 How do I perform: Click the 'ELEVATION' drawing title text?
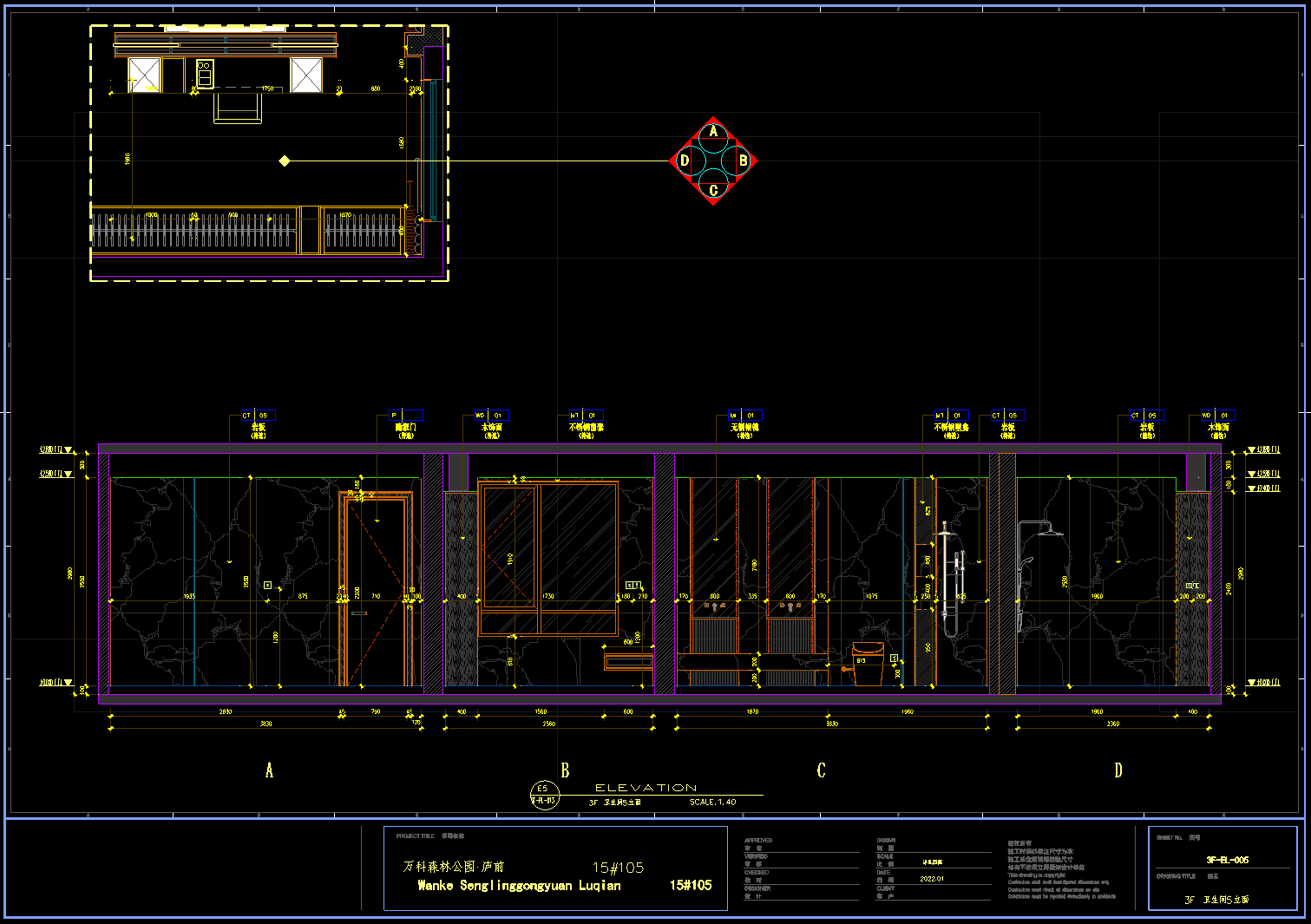(646, 788)
